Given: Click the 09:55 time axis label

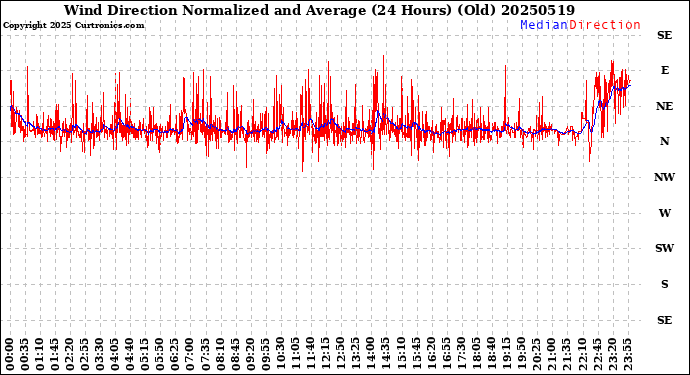Looking at the screenshot, I should (266, 355).
